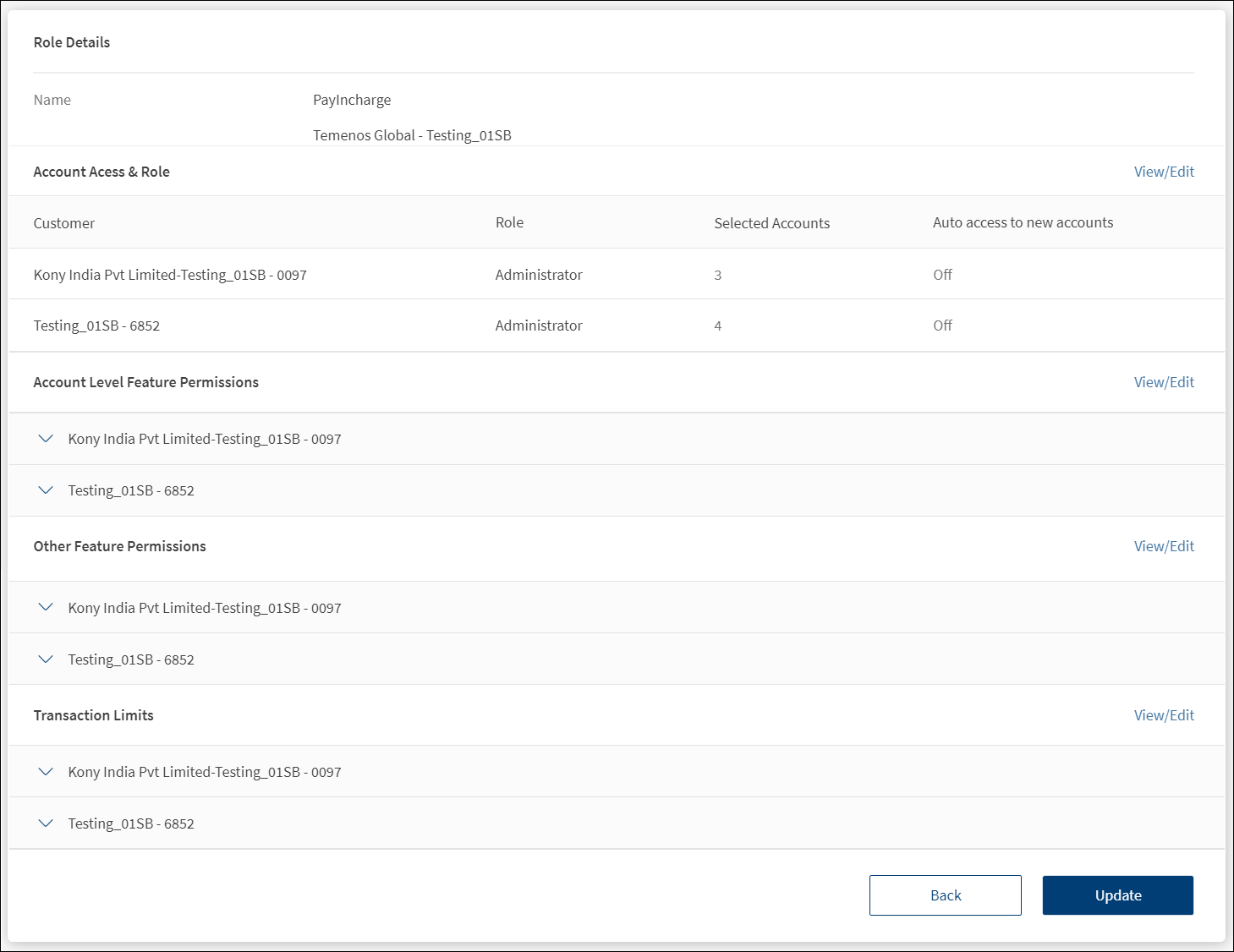Click View/Edit beside Transaction Limits
Image resolution: width=1234 pixels, height=952 pixels.
(x=1163, y=715)
